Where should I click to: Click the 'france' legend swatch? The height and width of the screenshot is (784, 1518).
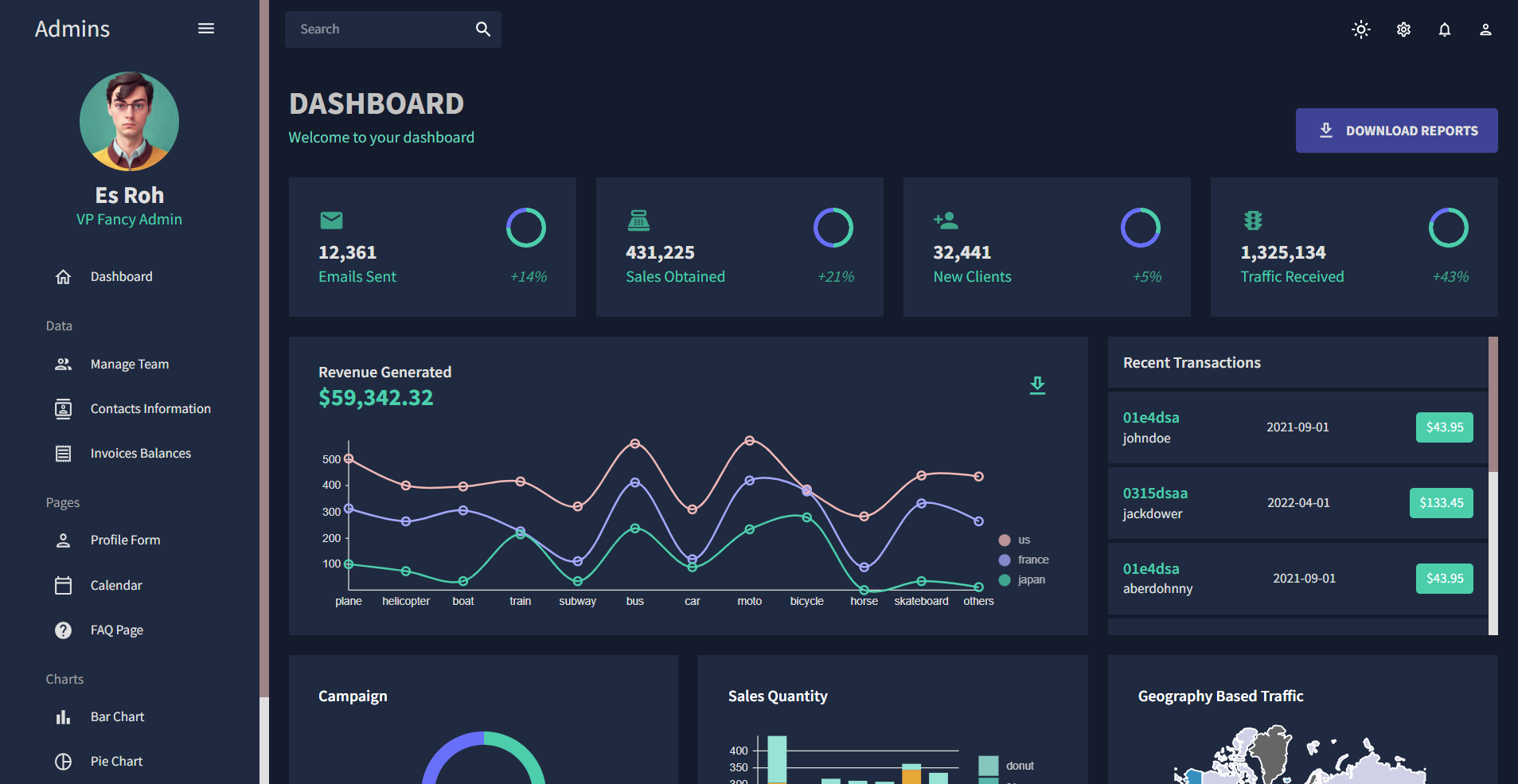tap(1005, 560)
